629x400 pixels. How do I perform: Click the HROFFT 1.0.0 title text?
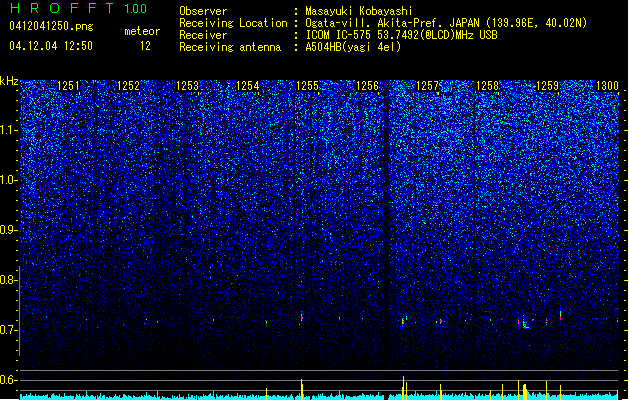[78, 8]
